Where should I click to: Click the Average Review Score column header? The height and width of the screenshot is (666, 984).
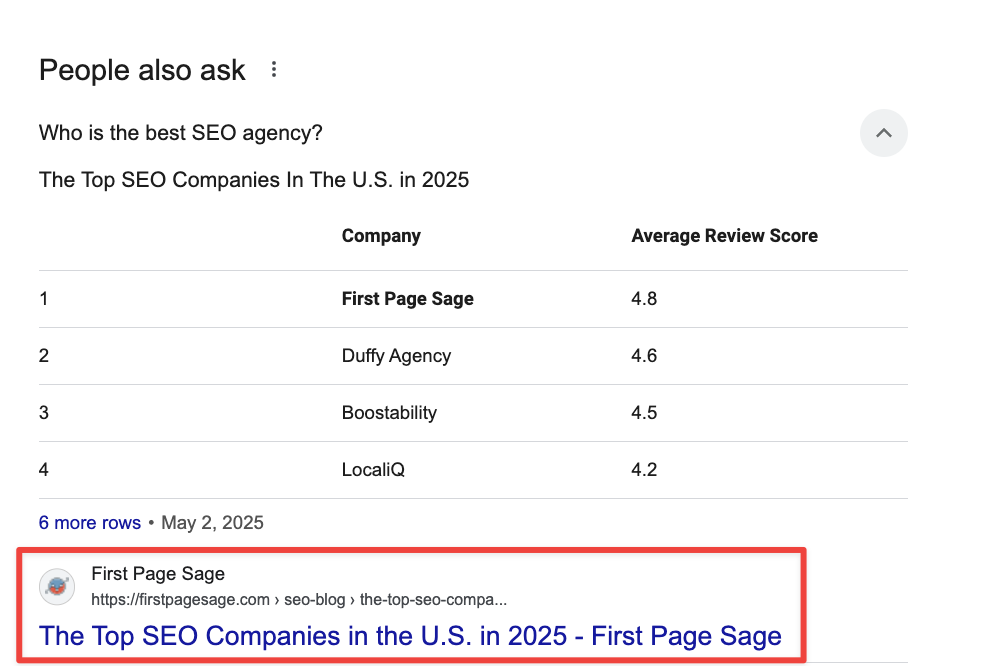[x=724, y=236]
